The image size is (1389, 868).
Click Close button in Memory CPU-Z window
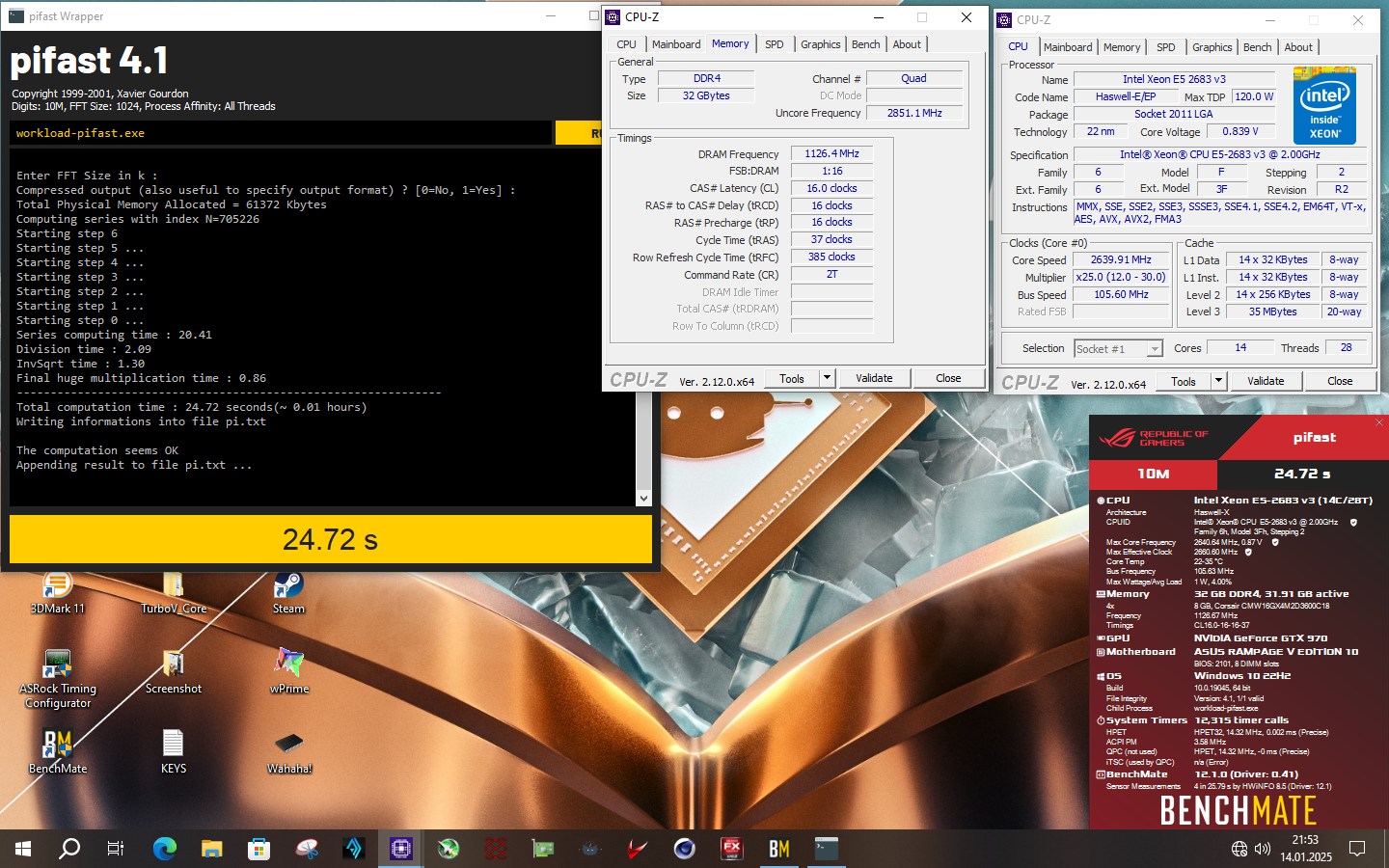(x=948, y=378)
